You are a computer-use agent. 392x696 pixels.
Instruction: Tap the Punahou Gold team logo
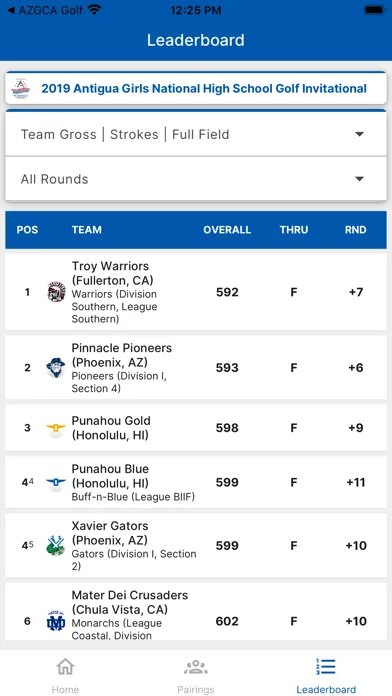56,428
